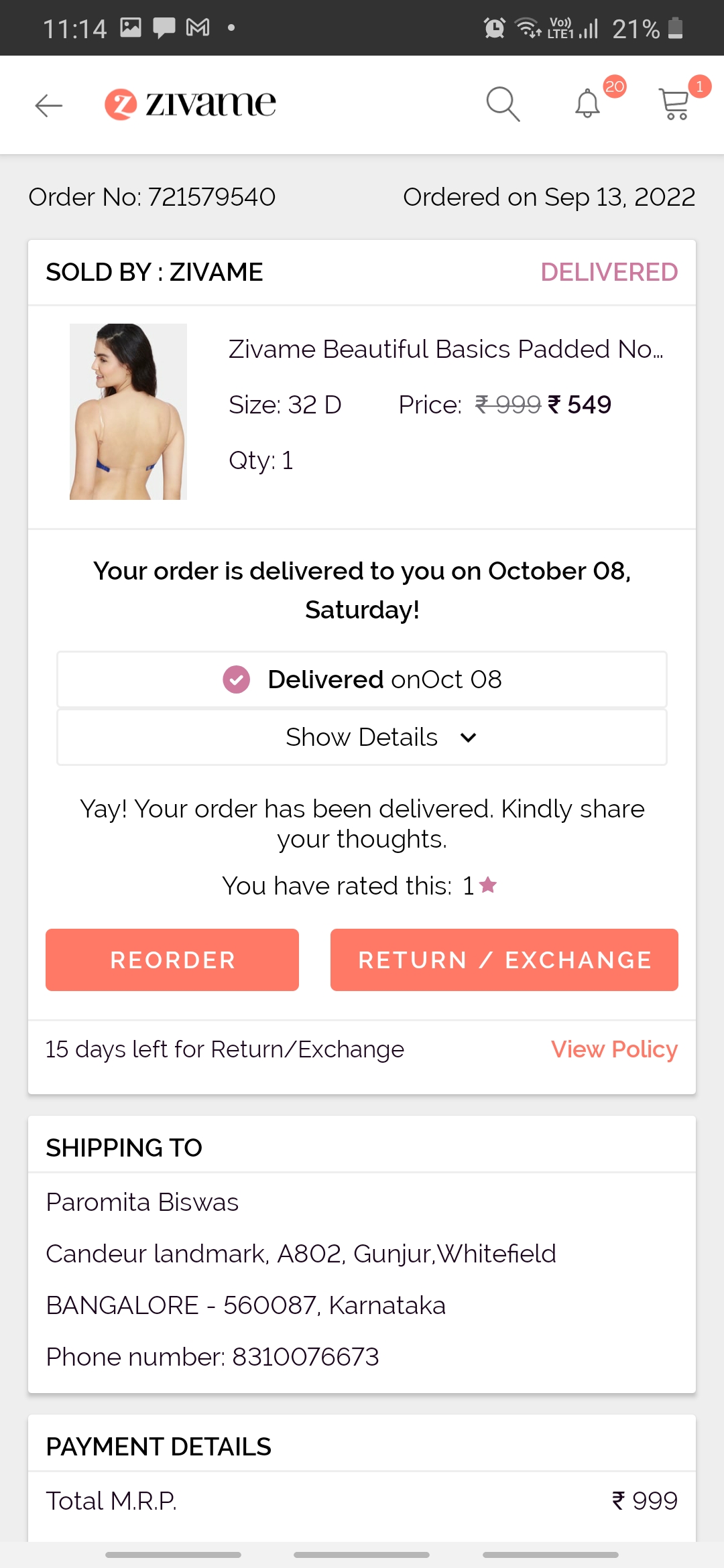
Task: Tap the rating star icon
Action: tap(488, 885)
